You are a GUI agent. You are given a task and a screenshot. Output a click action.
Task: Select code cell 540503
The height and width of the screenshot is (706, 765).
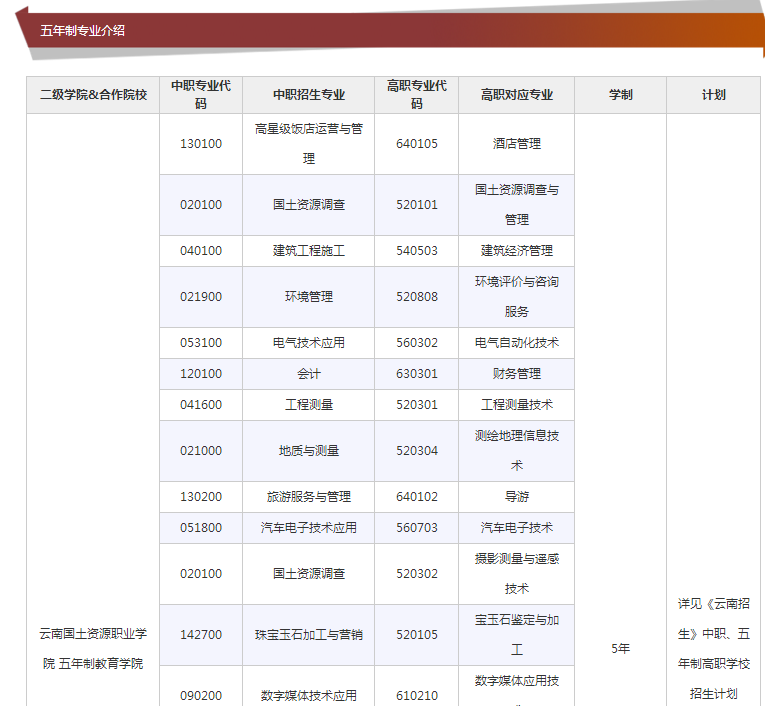point(417,251)
